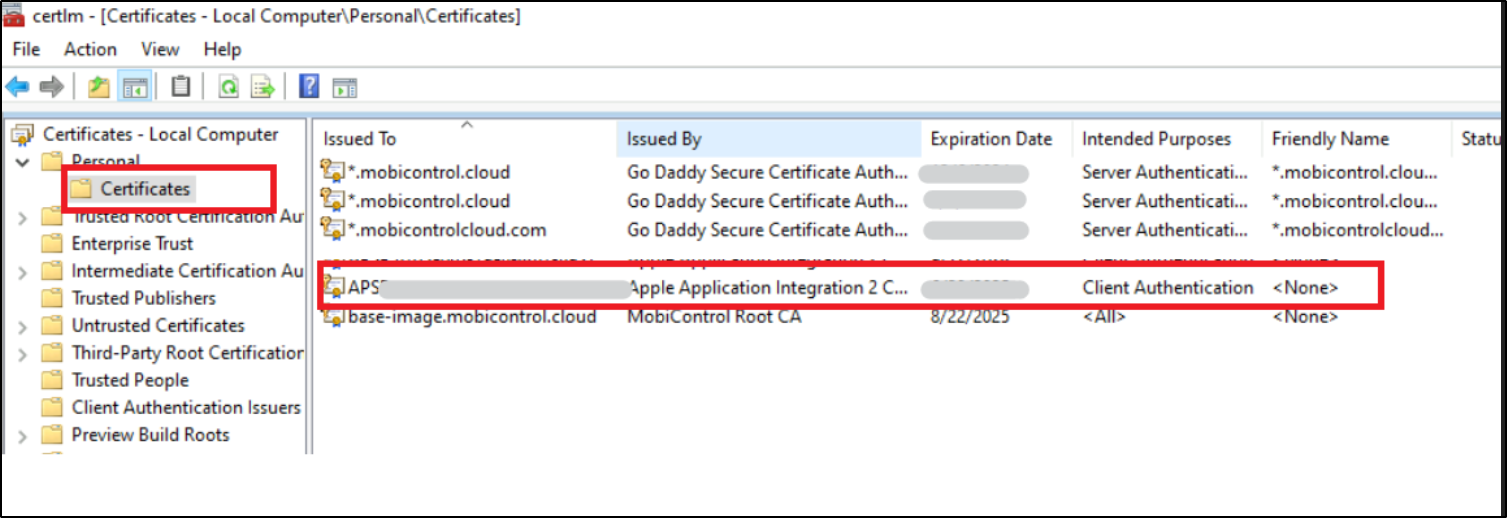Click the Export List toolbar icon
Screen dimensions: 1507x518
pos(262,88)
